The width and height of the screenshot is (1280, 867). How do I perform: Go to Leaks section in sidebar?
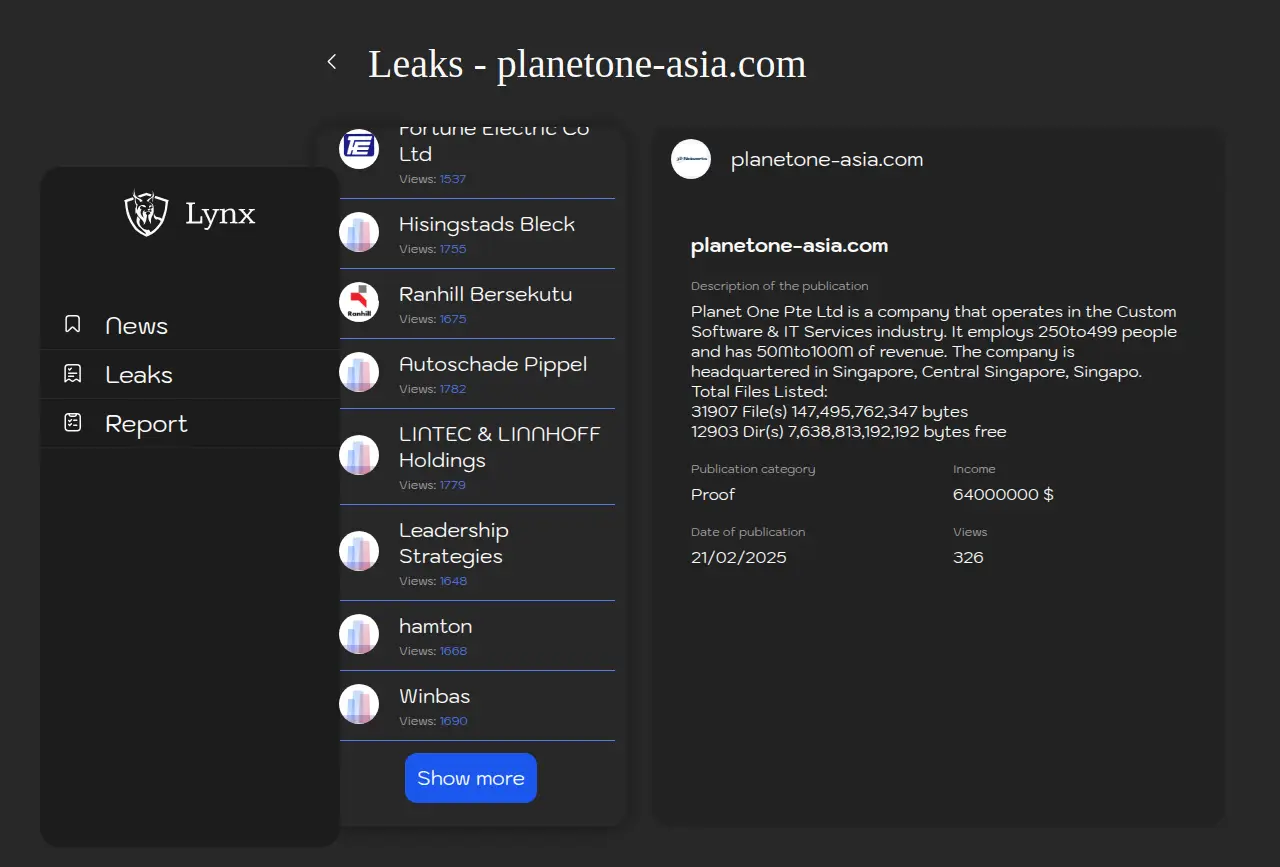tap(139, 375)
